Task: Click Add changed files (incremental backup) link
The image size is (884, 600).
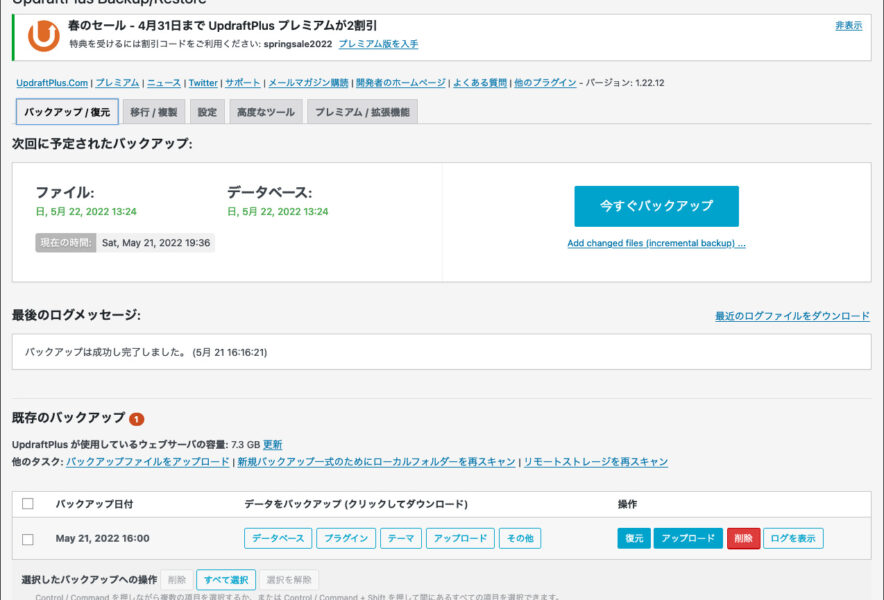Action: click(656, 243)
